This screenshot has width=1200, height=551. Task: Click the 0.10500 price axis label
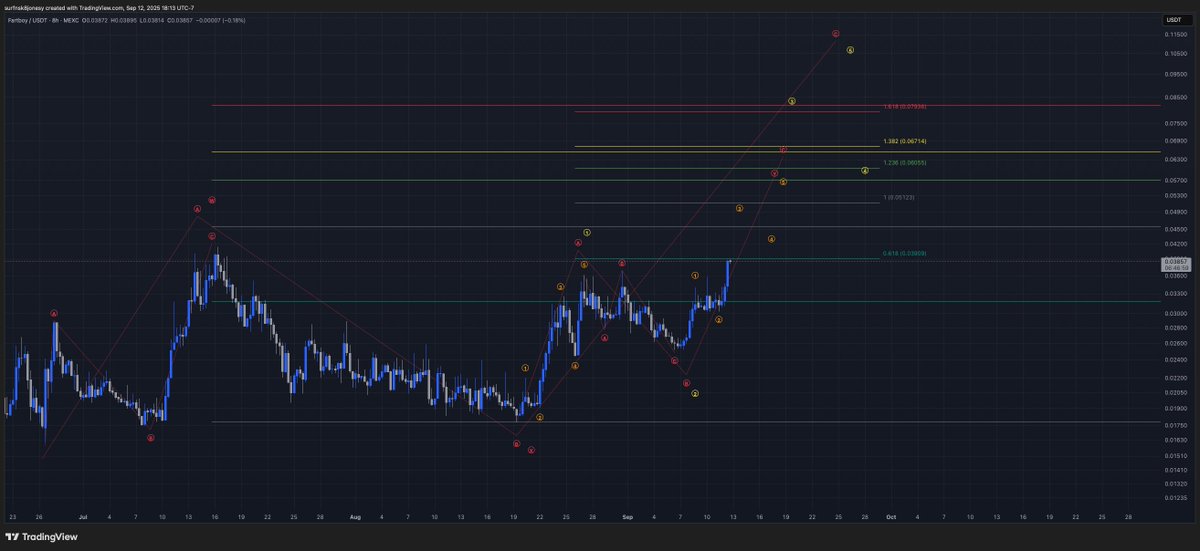[x=1174, y=54]
